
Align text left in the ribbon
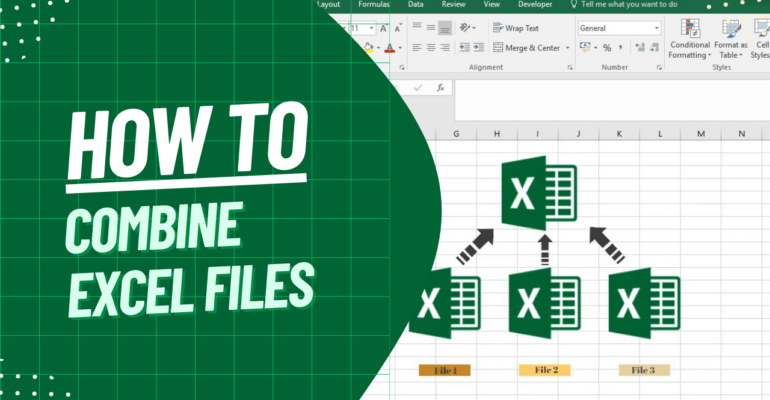coord(417,48)
